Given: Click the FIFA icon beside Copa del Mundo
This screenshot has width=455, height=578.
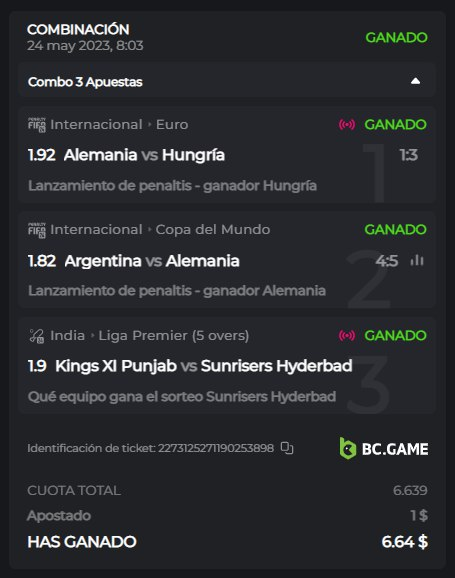Looking at the screenshot, I should tap(37, 230).
